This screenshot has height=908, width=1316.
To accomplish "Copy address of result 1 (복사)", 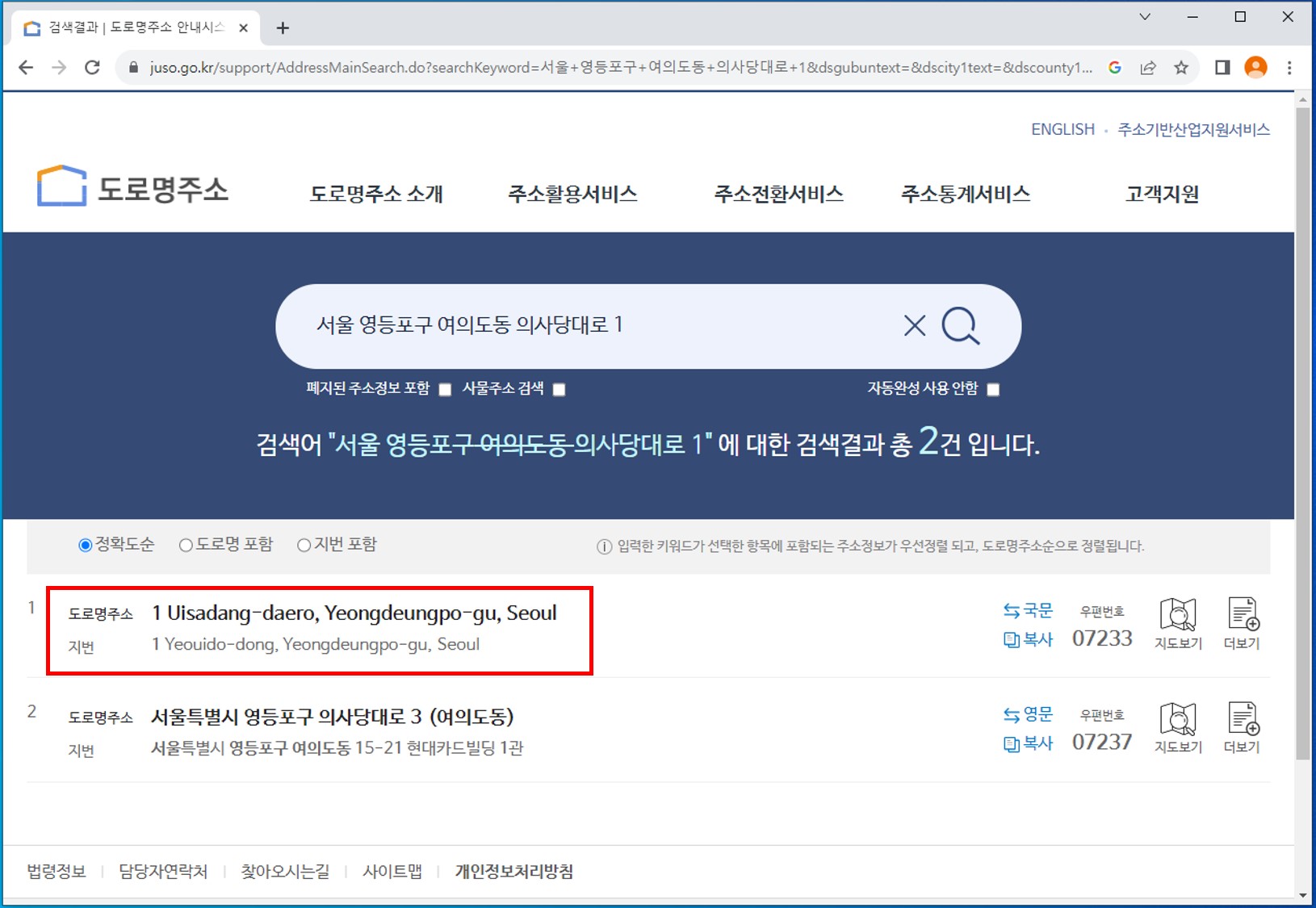I will coord(1028,640).
